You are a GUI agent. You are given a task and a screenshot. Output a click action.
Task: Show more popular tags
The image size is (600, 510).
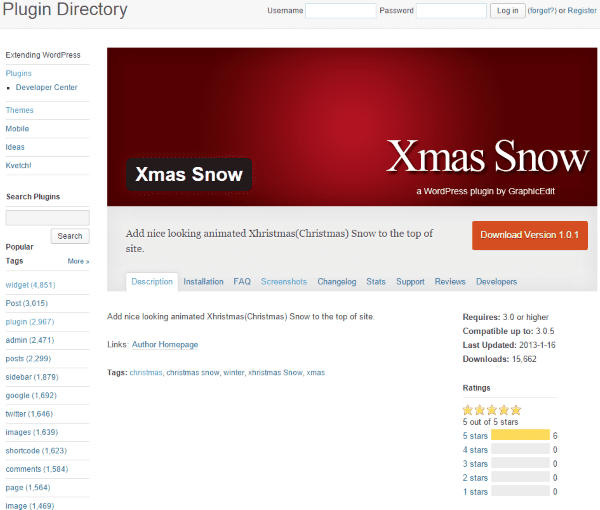tap(78, 261)
